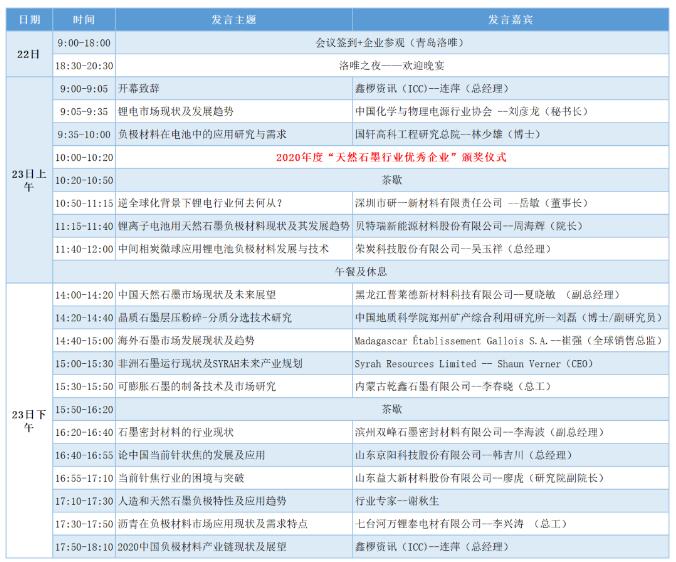The height and width of the screenshot is (562, 676).
Task: Click 贝特瑞新能源材料 speaker cell
Action: click(510, 226)
